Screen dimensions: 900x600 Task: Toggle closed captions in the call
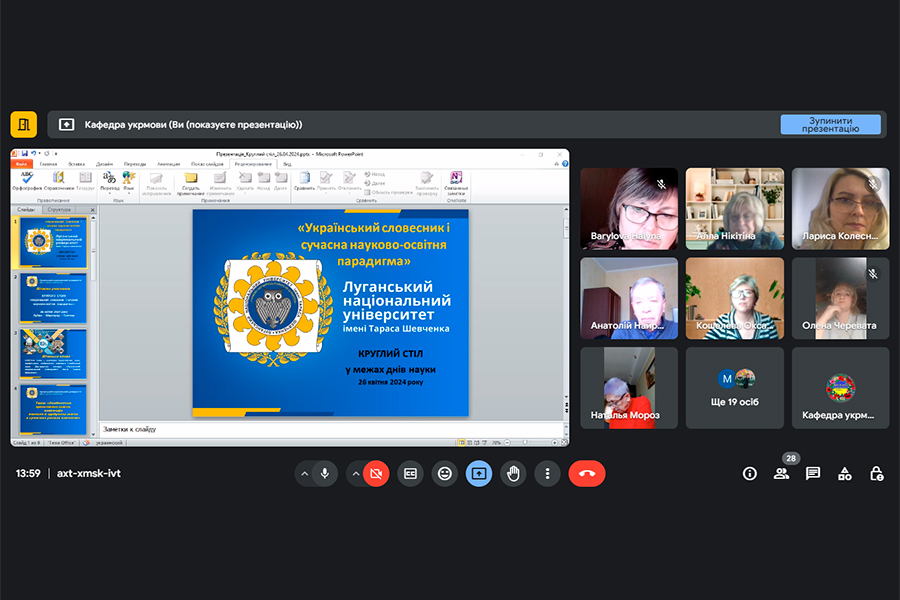point(410,473)
